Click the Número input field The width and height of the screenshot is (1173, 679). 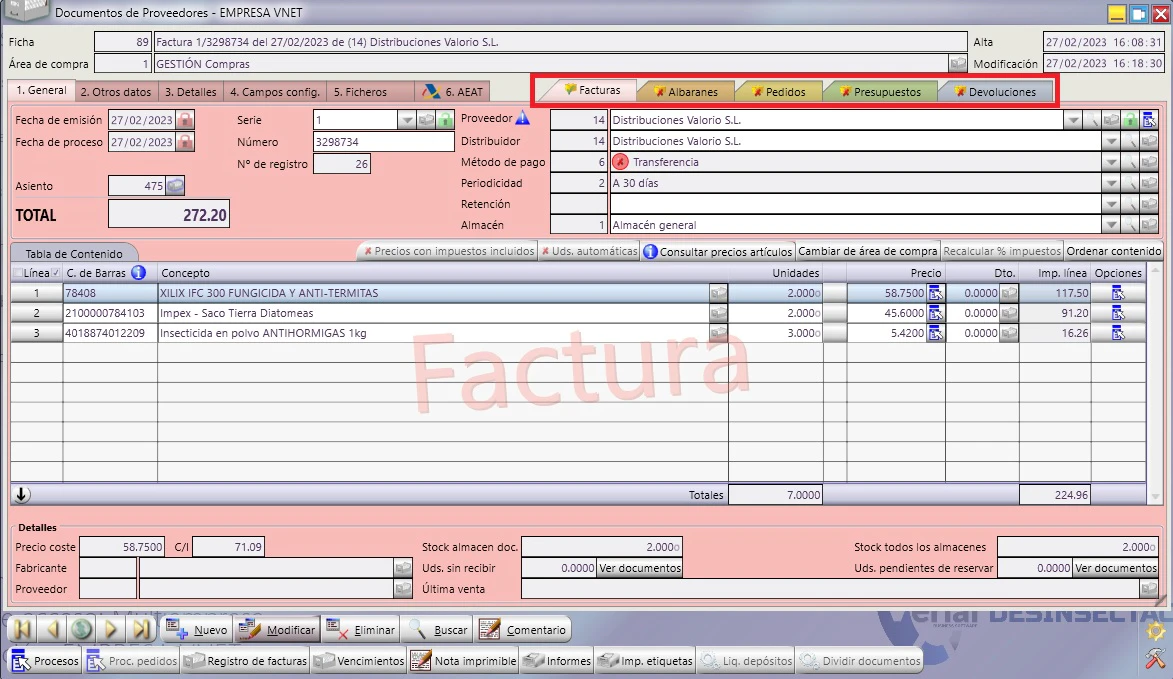coord(384,142)
